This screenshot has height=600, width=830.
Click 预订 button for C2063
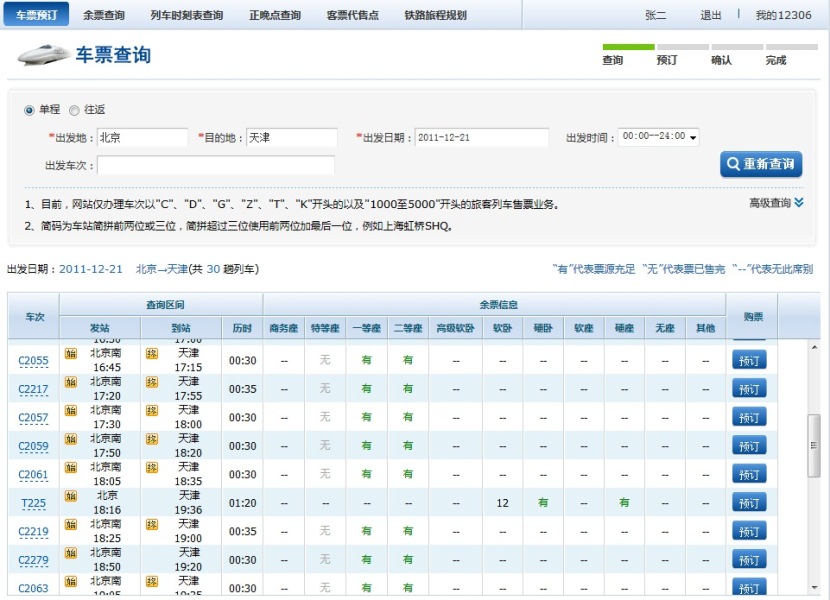tap(749, 588)
